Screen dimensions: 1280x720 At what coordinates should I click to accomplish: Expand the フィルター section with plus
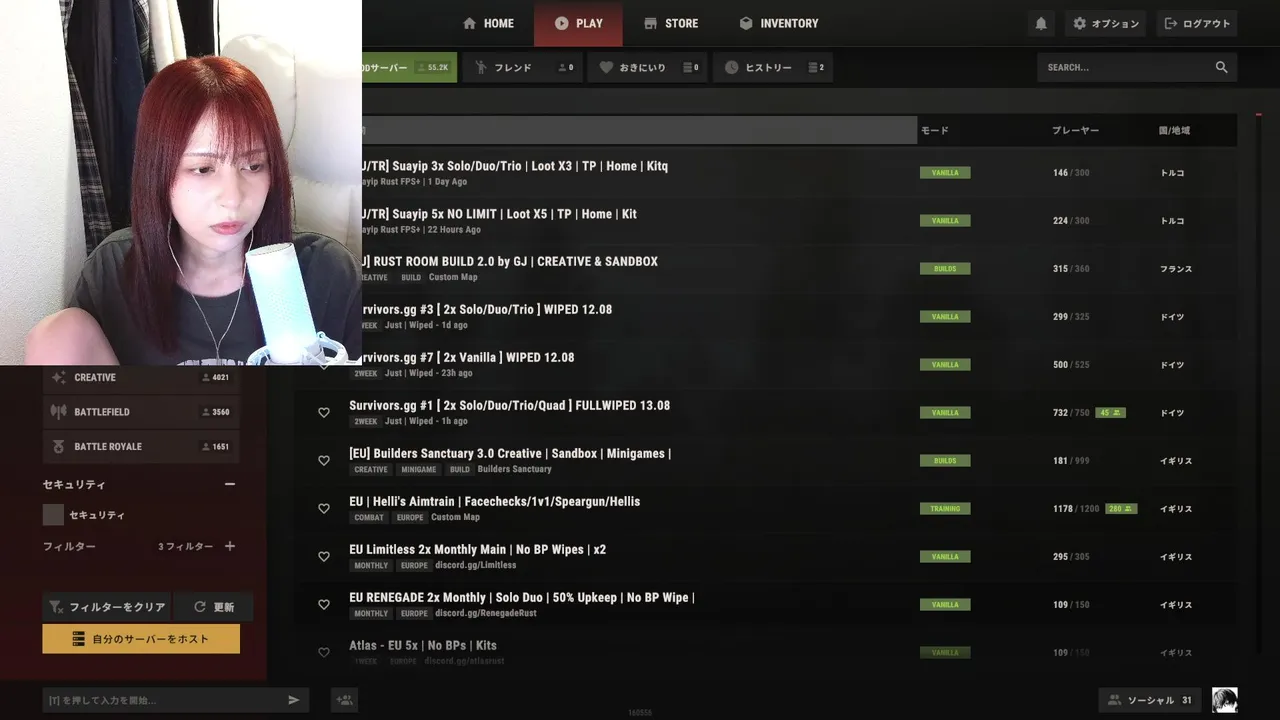click(x=230, y=546)
